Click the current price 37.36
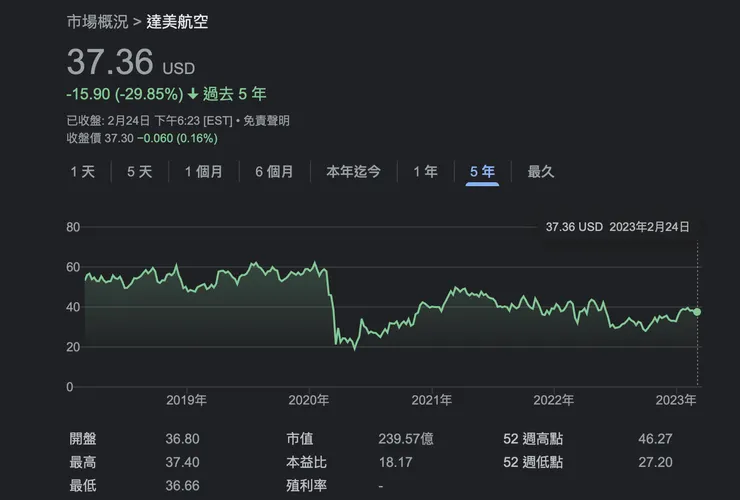This screenshot has height=500, width=740. (x=110, y=62)
